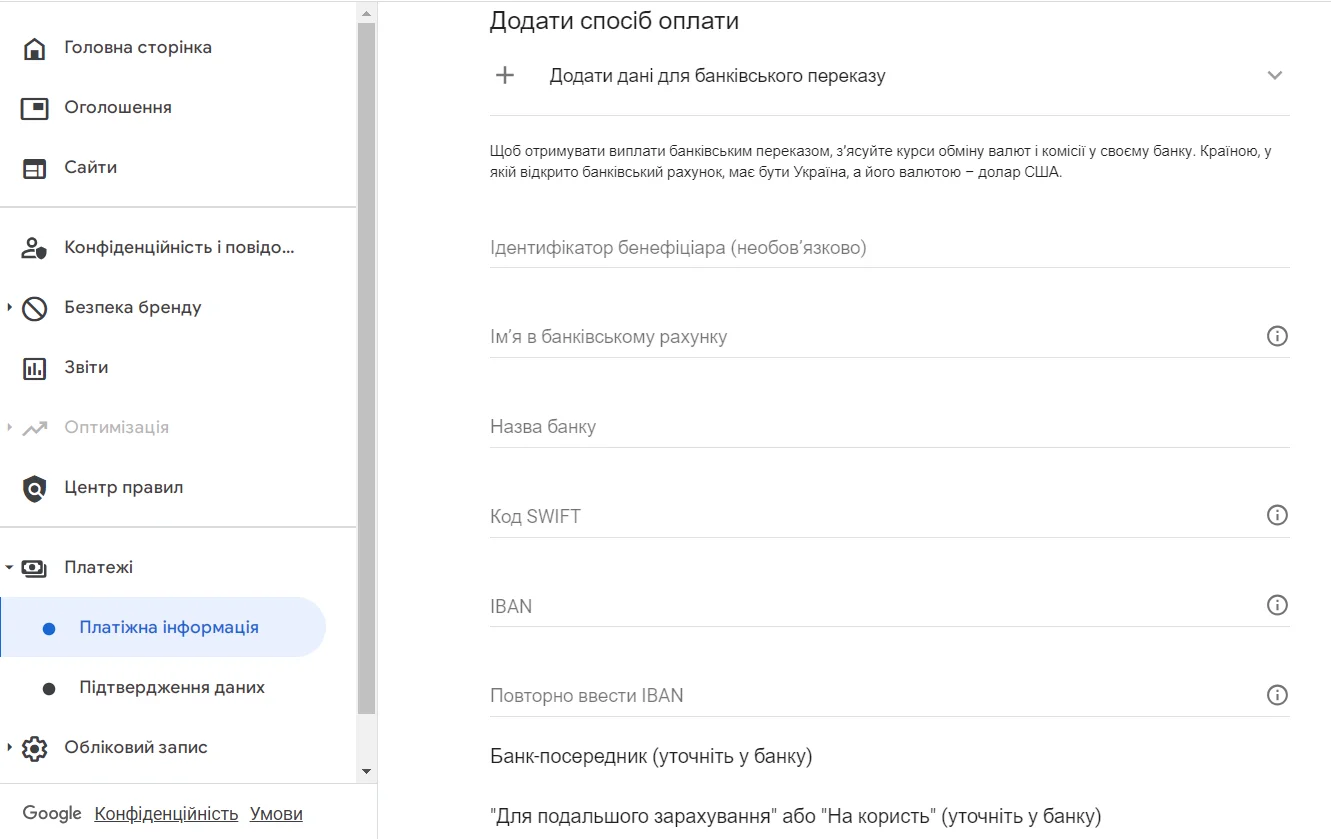Open the Оптимізація menu item

click(117, 428)
